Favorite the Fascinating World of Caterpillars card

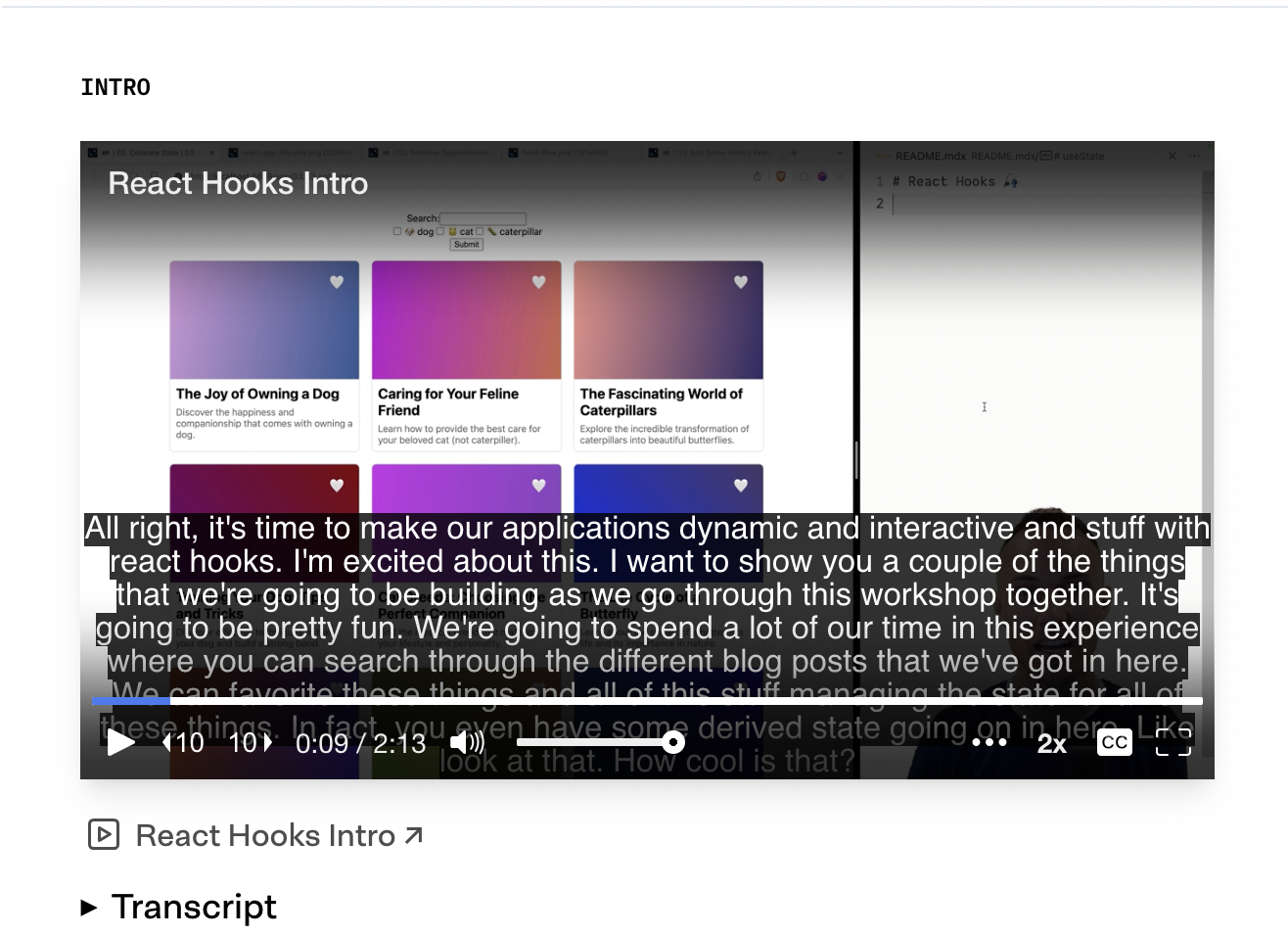(741, 282)
